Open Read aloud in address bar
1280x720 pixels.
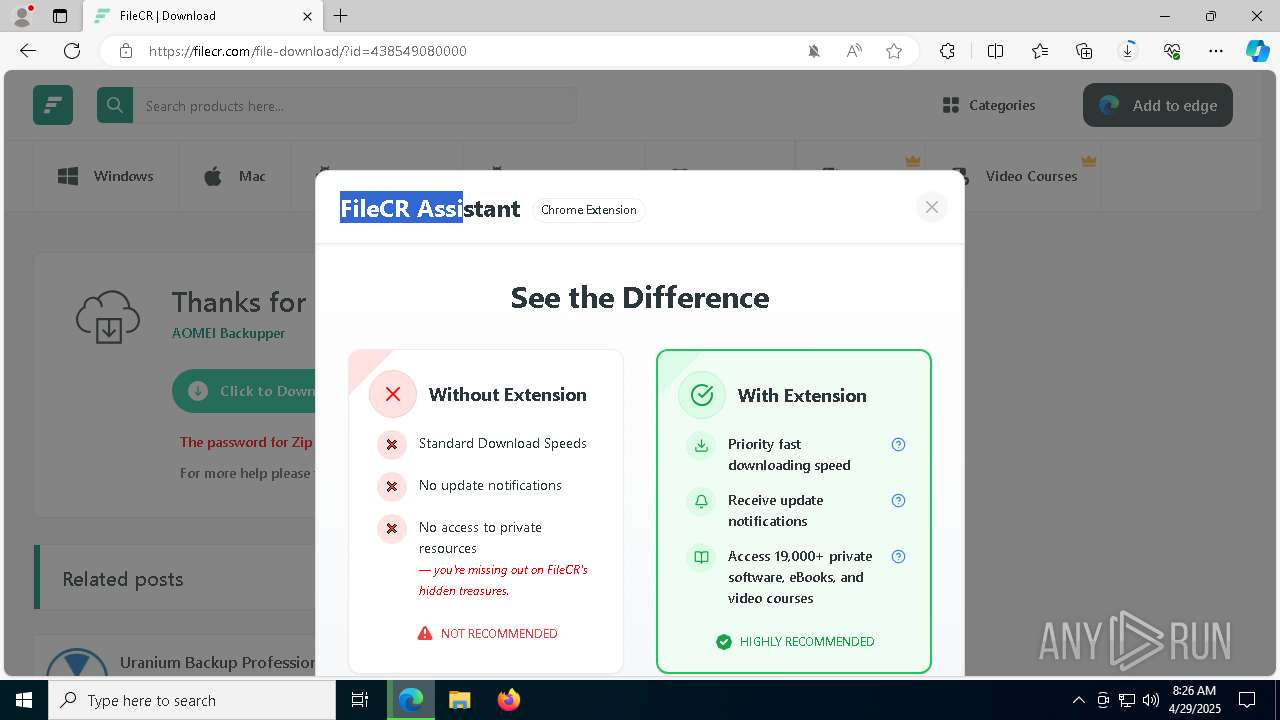pyautogui.click(x=854, y=51)
